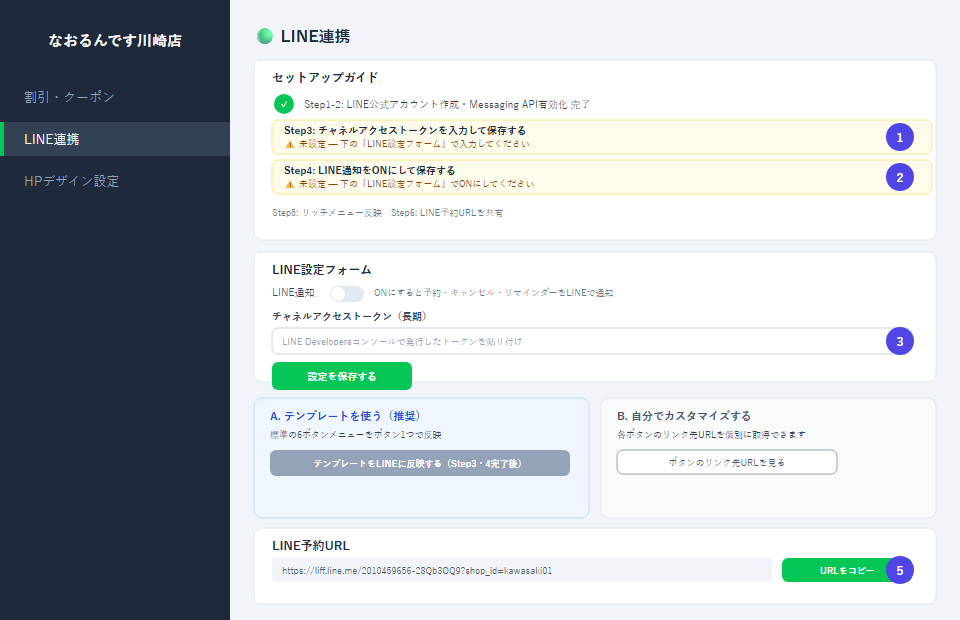Click the 各ボタンのリンク先URL description text
The height and width of the screenshot is (620, 960).
pyautogui.click(x=711, y=435)
